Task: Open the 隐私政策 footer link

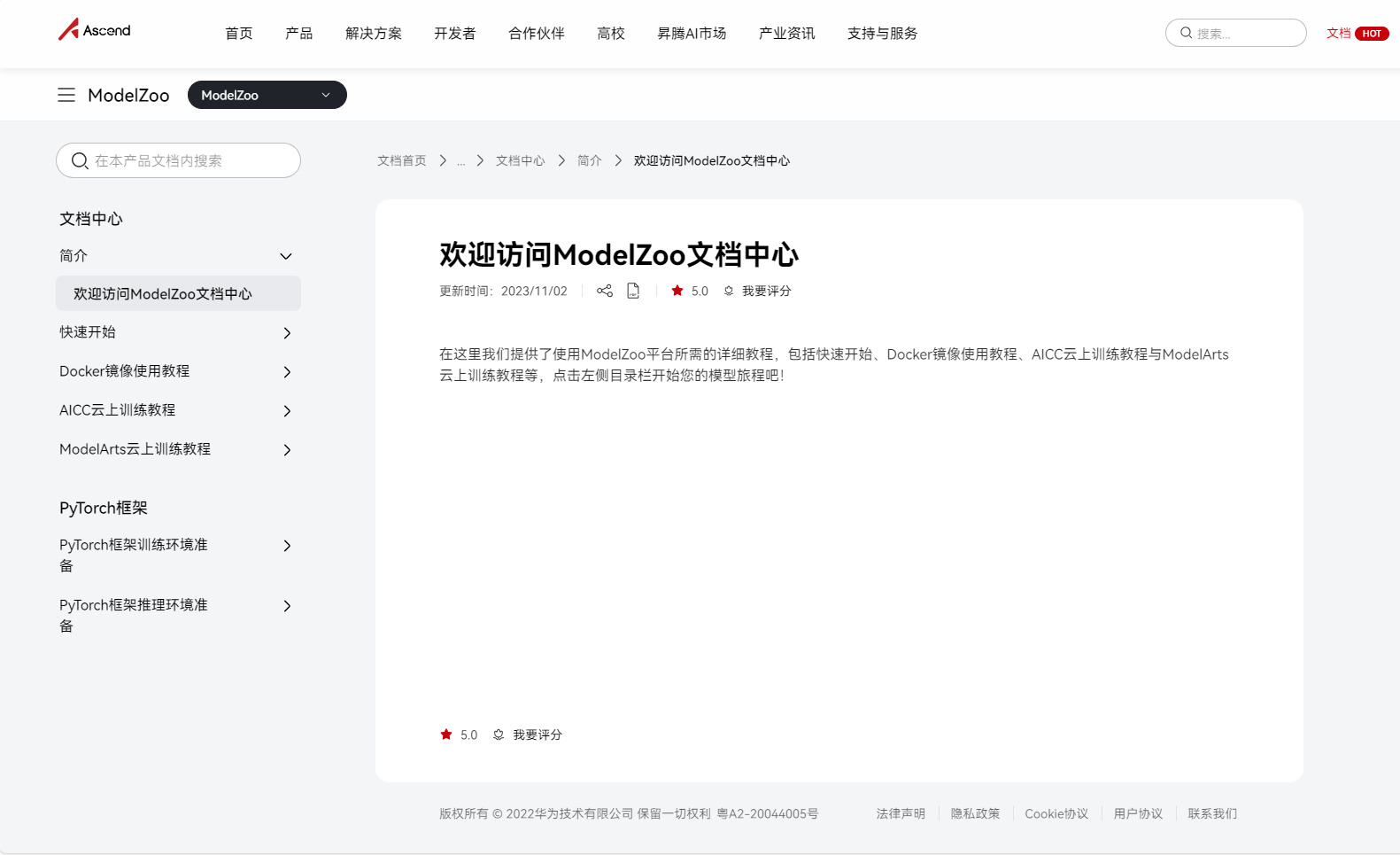Action: click(975, 813)
